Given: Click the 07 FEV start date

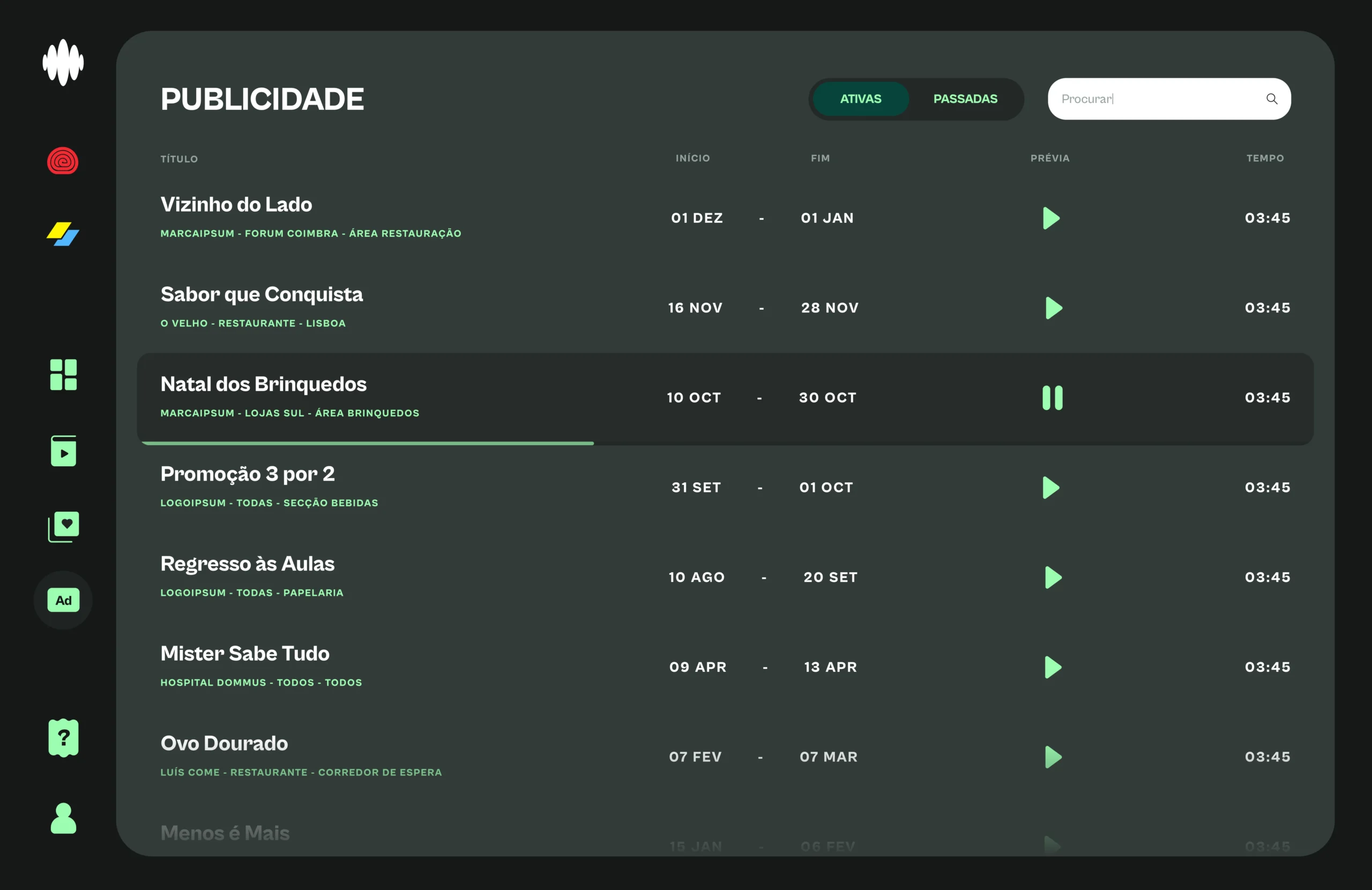Looking at the screenshot, I should tap(695, 757).
